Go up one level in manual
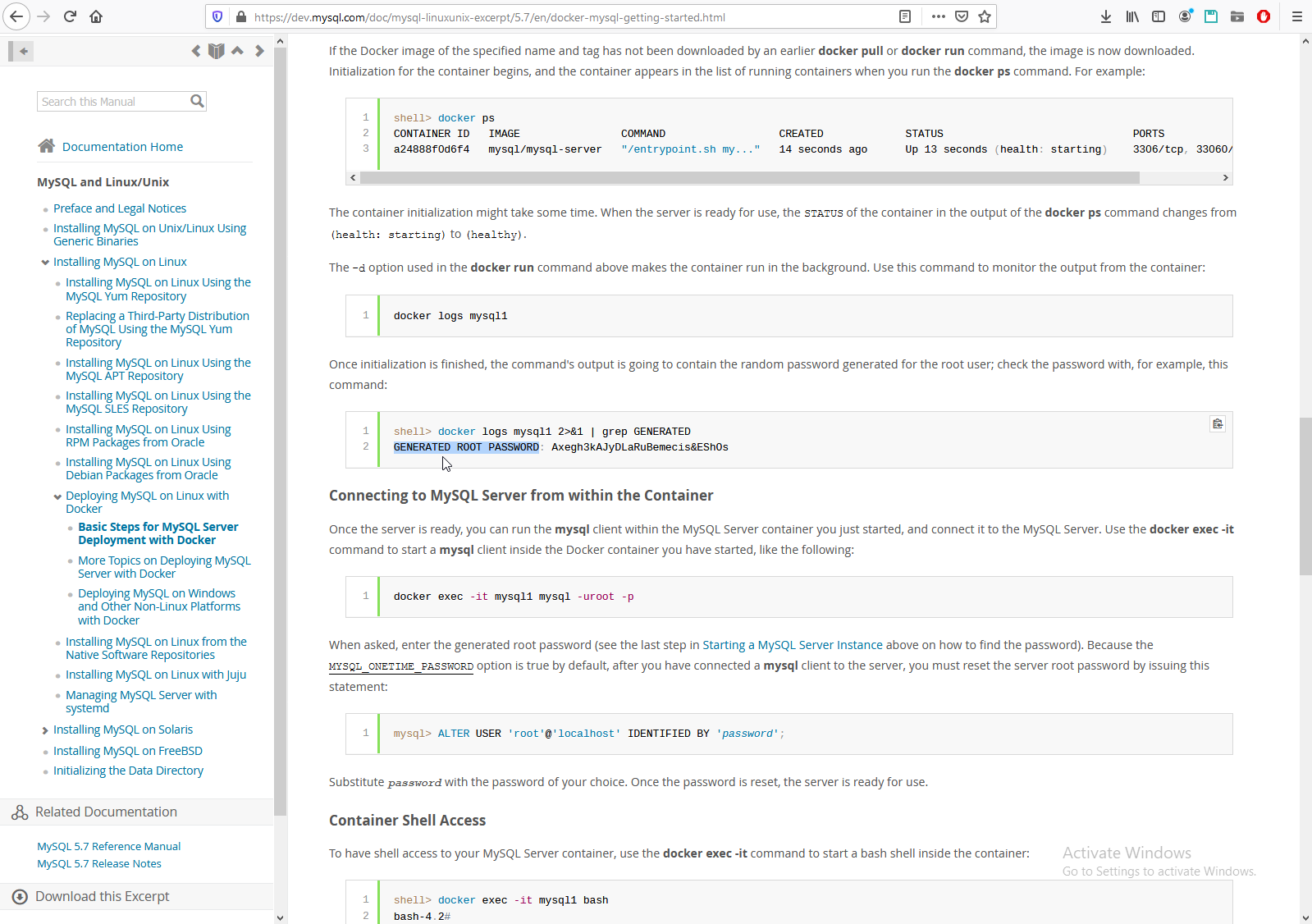Viewport: 1312px width, 924px height. pos(237,51)
